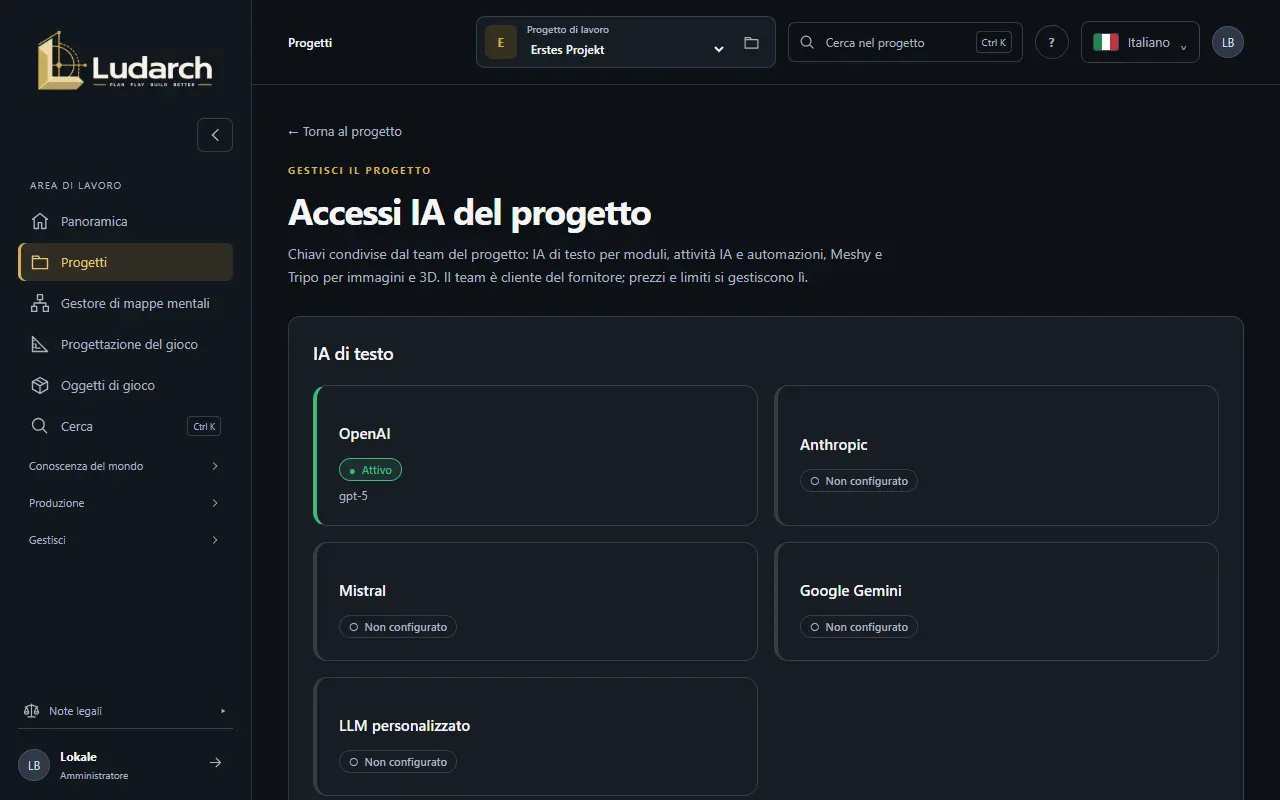
Task: Go to Panoramica in the sidebar
Action: [125, 221]
